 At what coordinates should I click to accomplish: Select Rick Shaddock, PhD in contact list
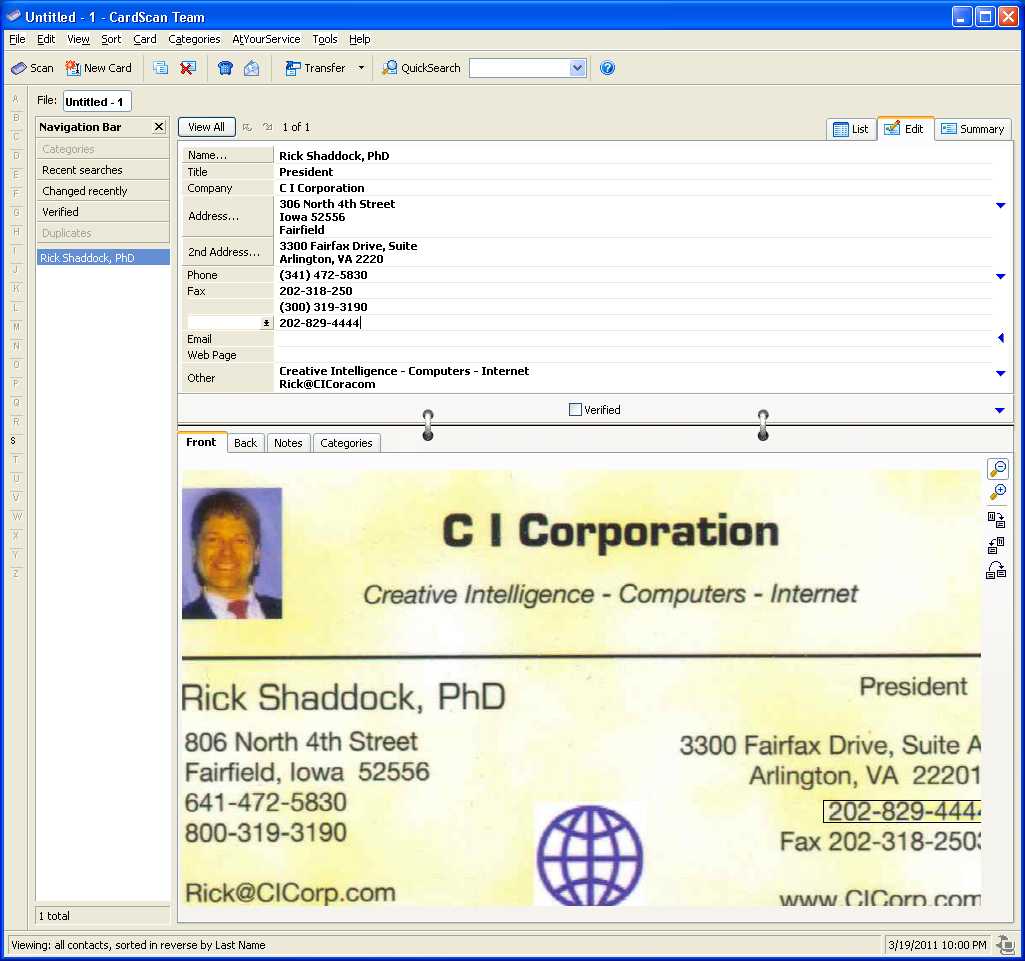pos(103,258)
